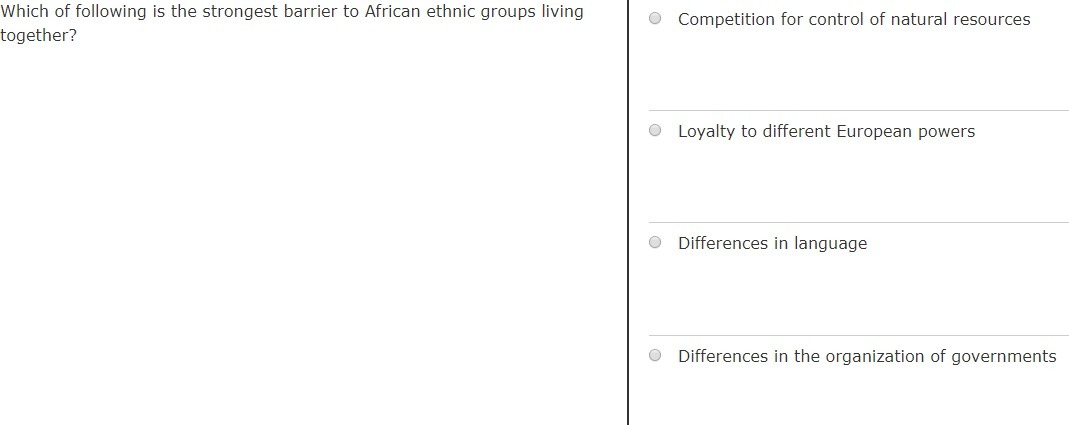Click the "Loyalty to different European powers" answer label
The width and height of the screenshot is (1069, 425).
coord(826,132)
